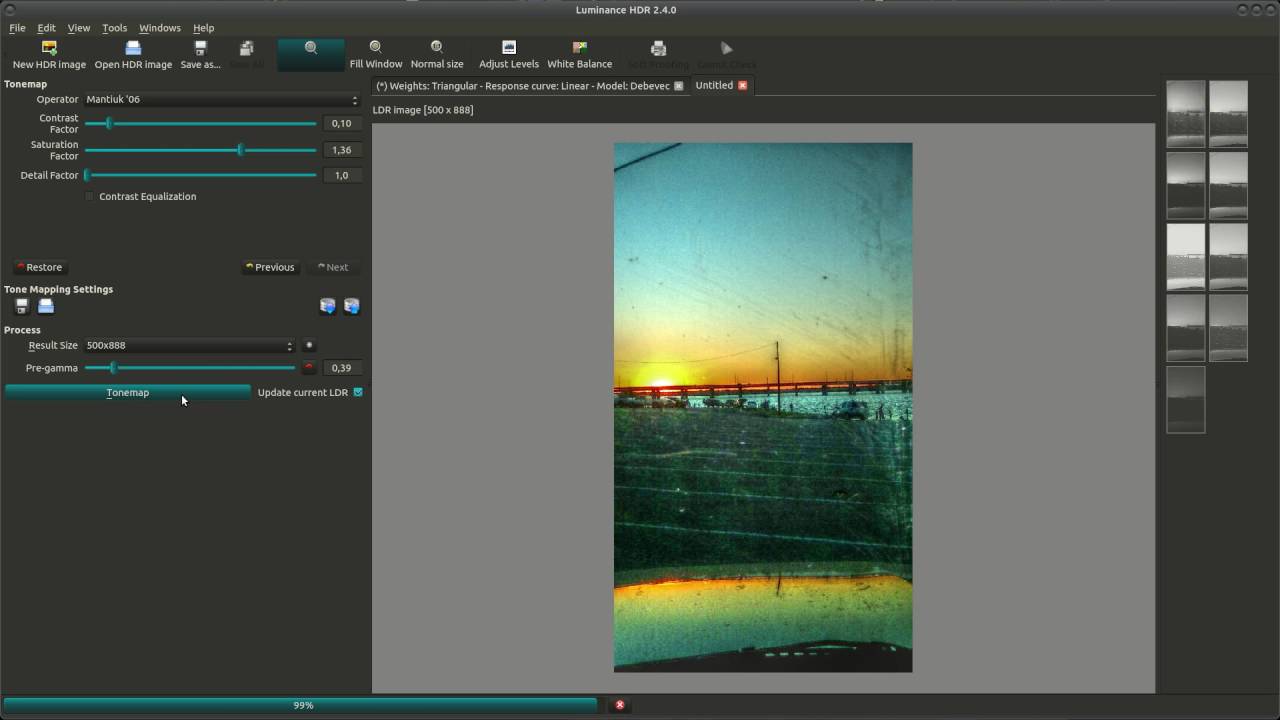Click the first database icon under Tone Mapping Settings
This screenshot has height=720, width=1280.
coord(327,306)
